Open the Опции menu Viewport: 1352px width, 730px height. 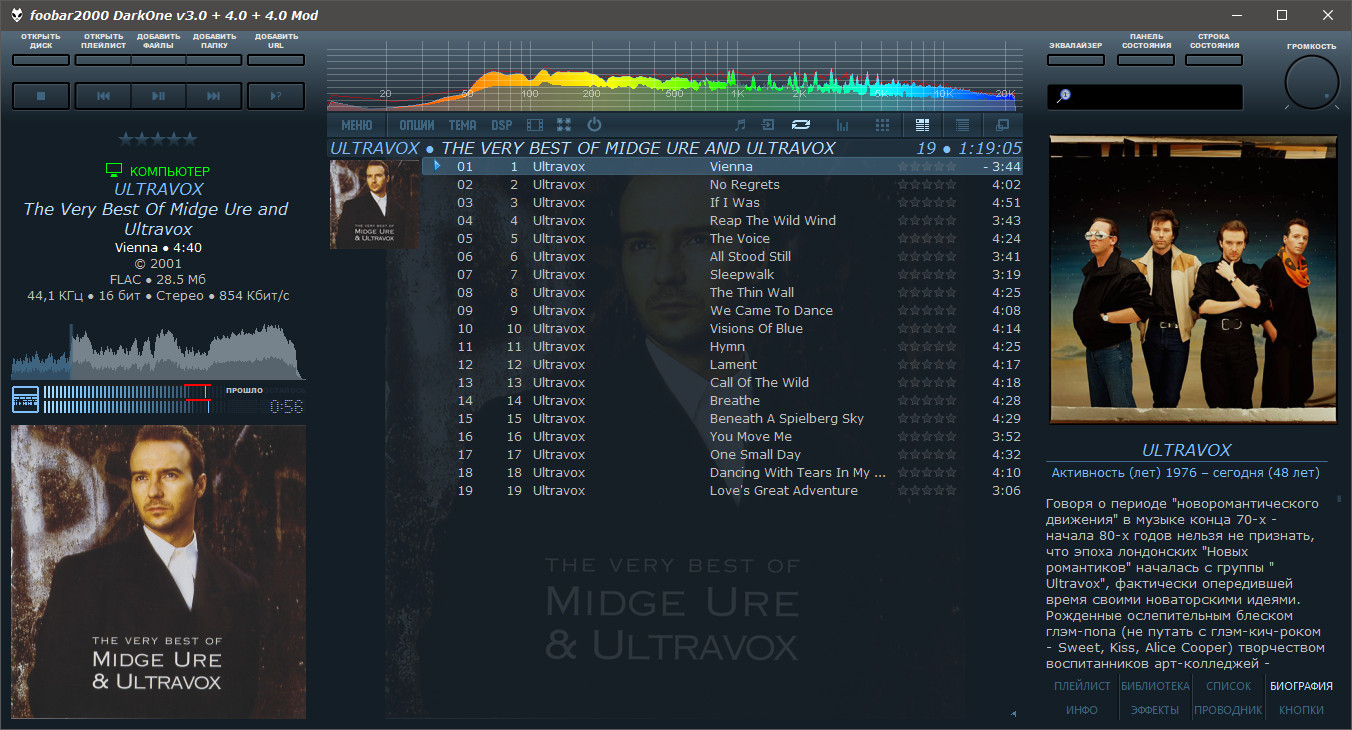417,125
